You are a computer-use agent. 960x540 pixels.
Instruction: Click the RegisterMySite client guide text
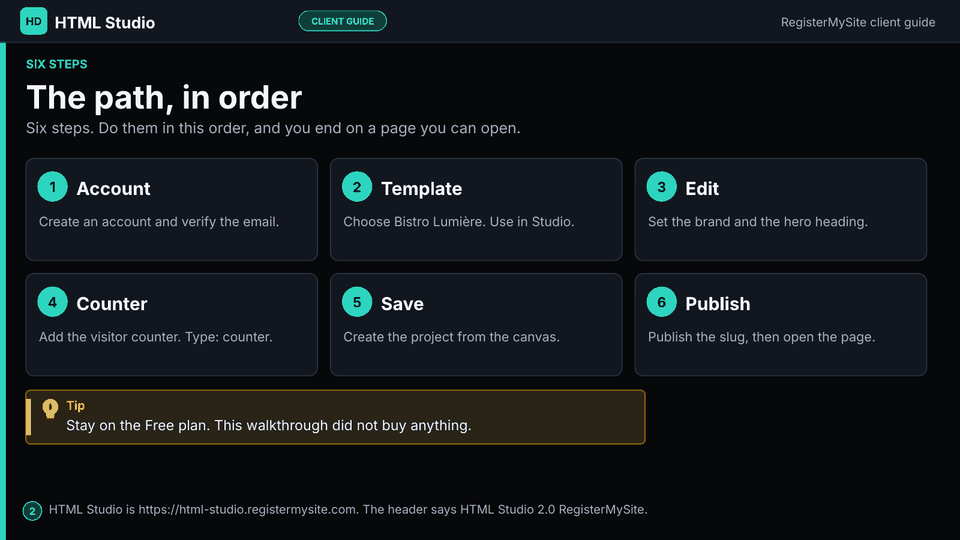click(x=858, y=22)
